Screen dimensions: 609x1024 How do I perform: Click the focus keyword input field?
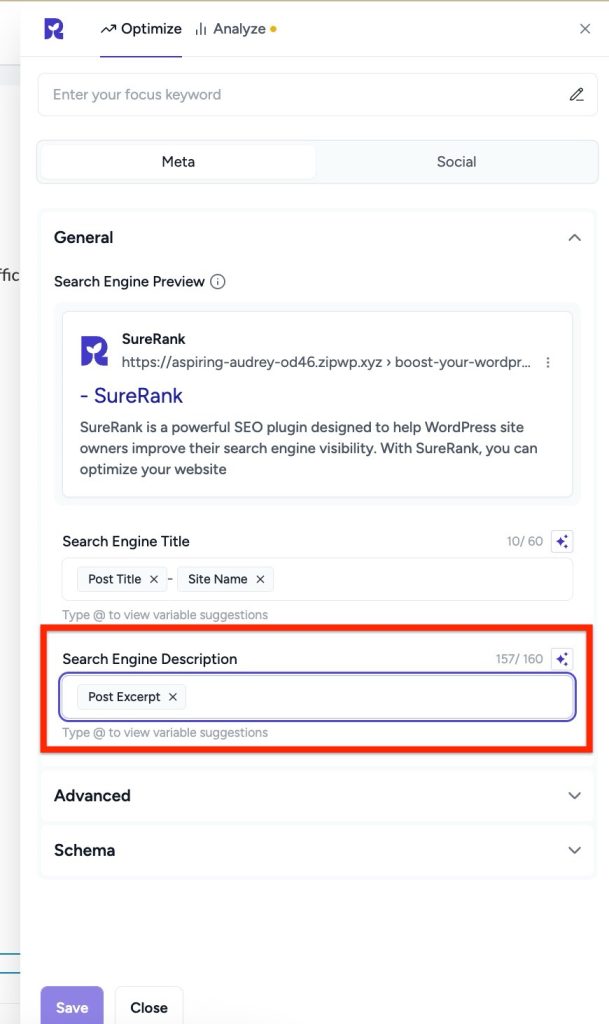(x=300, y=95)
